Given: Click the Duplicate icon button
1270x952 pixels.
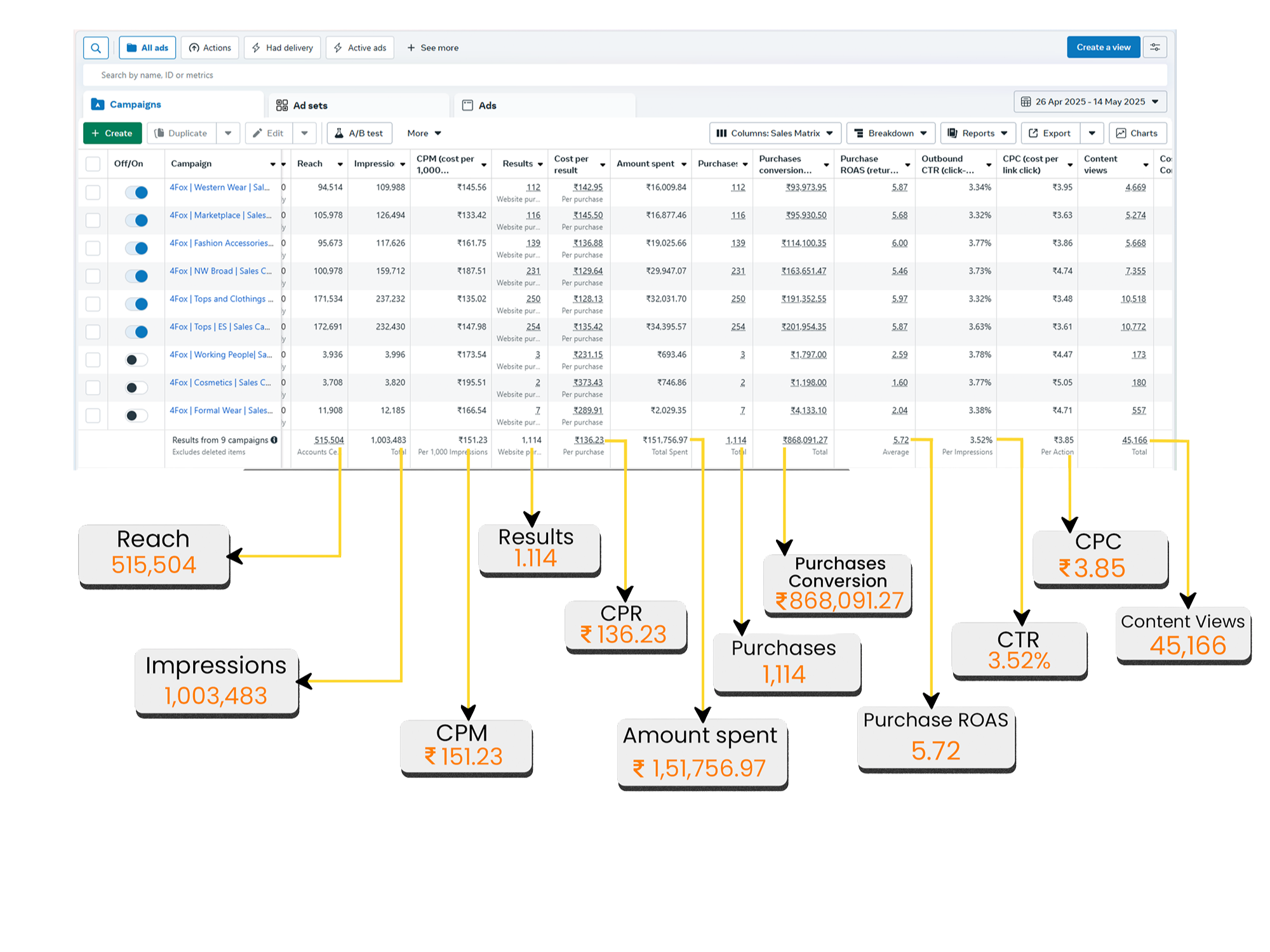Looking at the screenshot, I should [x=181, y=133].
